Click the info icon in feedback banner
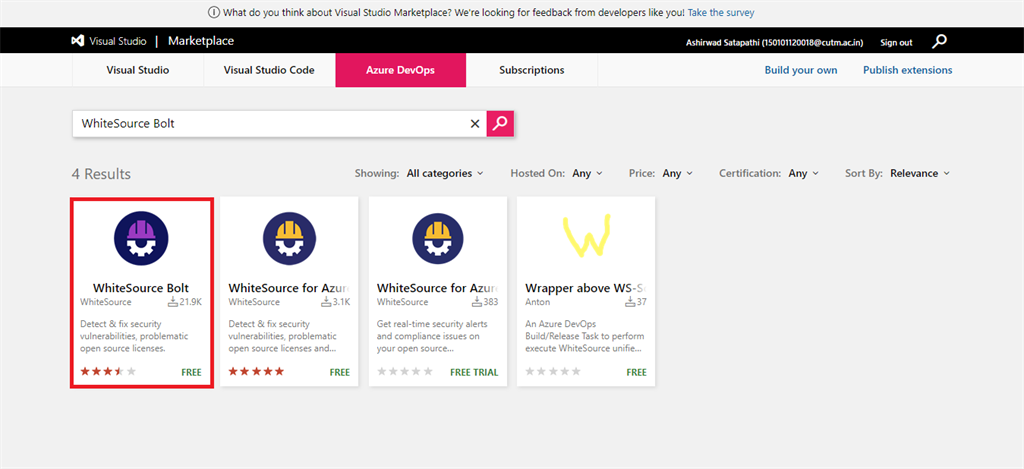This screenshot has width=1024, height=469. tap(213, 12)
